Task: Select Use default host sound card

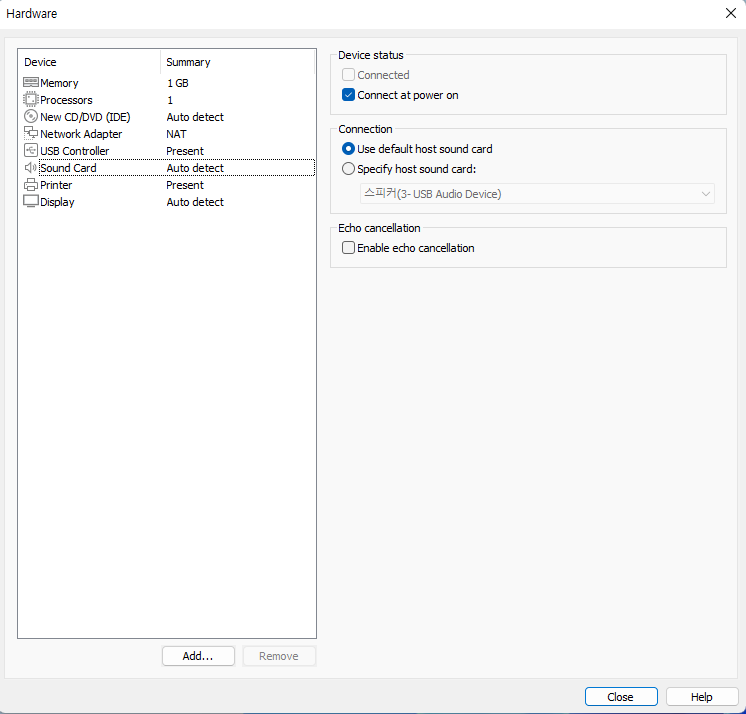Action: (348, 149)
